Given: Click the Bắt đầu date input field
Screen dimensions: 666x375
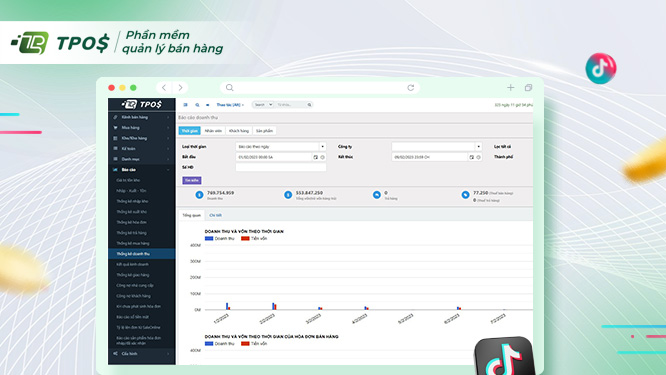Looking at the screenshot, I should 274,157.
